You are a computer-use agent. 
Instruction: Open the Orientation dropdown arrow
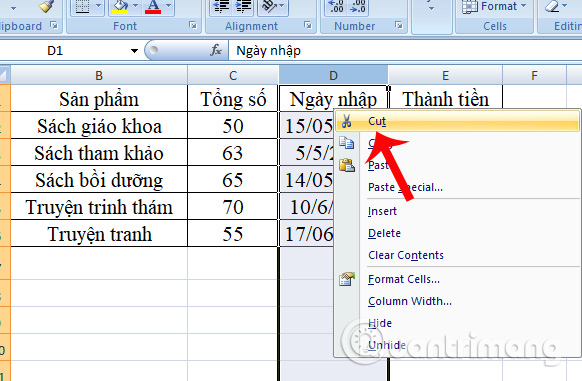tap(281, 6)
